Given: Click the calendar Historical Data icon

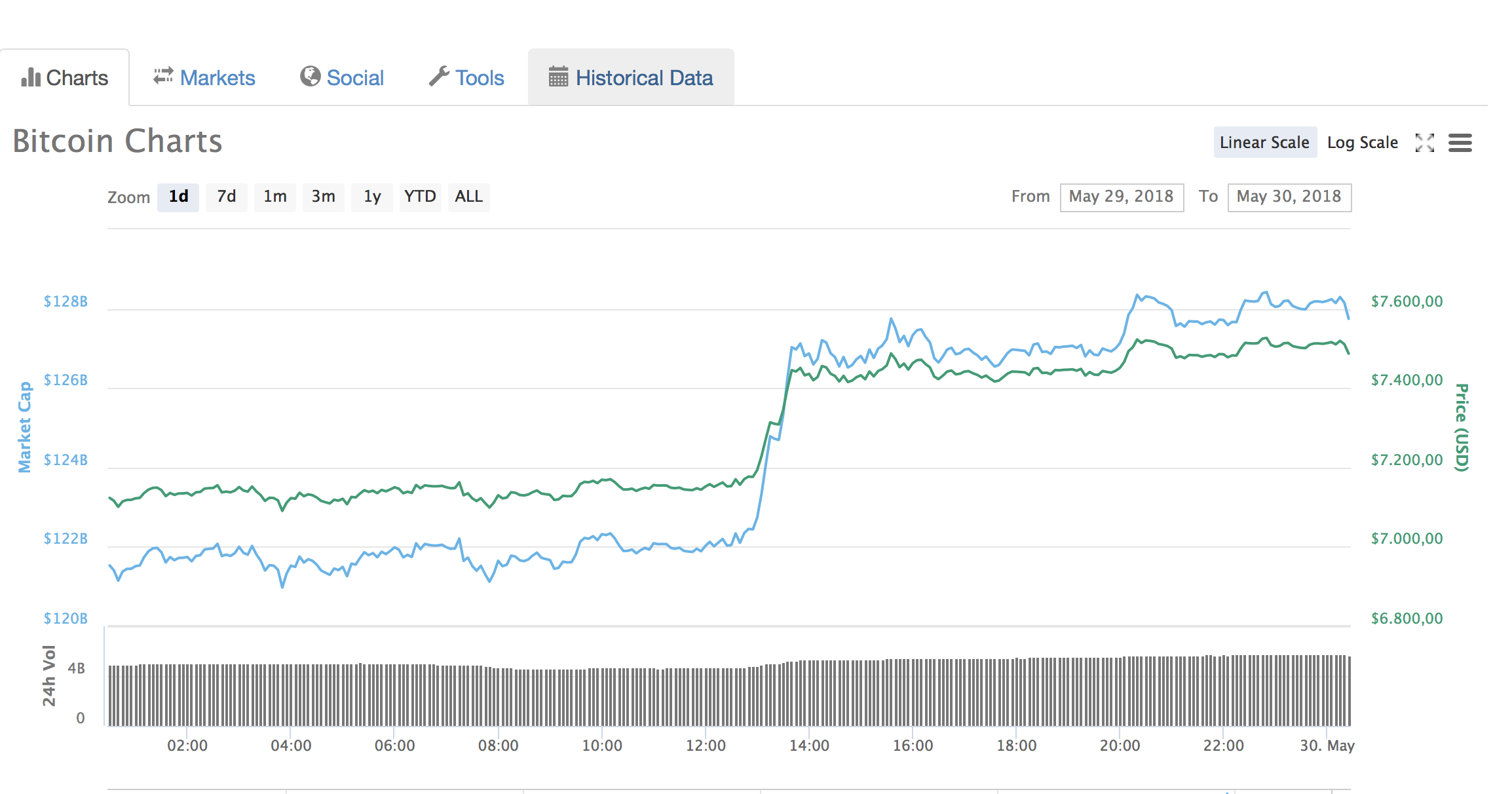Looking at the screenshot, I should click(558, 77).
